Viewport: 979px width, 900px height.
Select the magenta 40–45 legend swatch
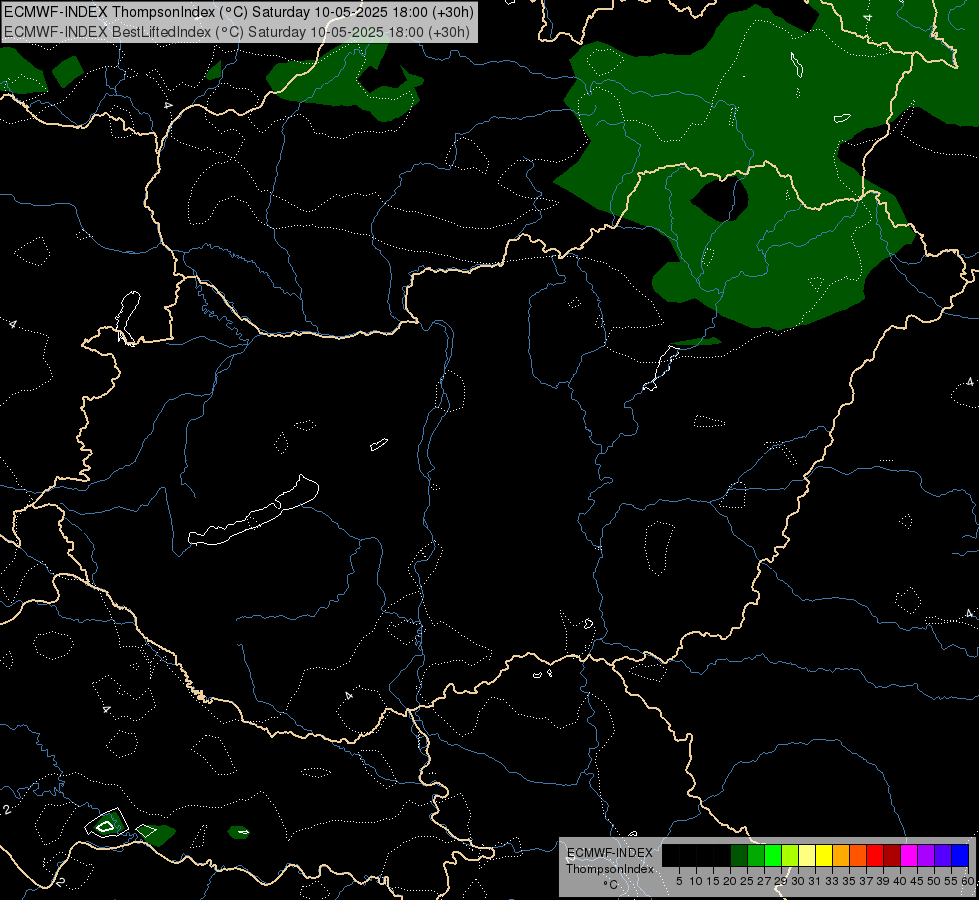(x=909, y=855)
